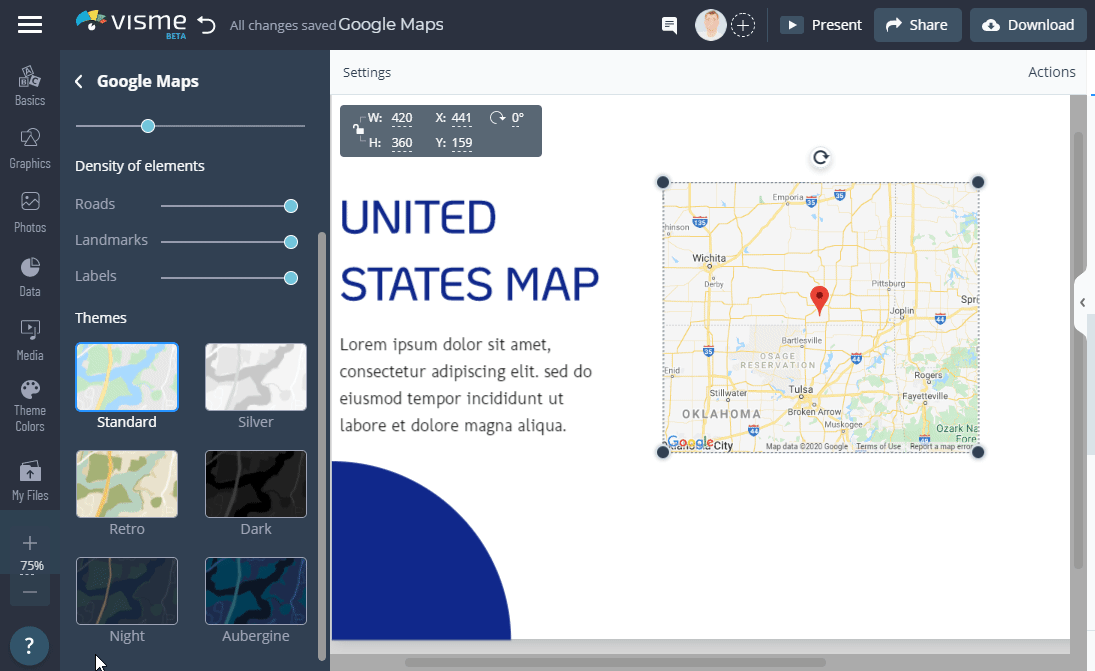Open the Actions tab
This screenshot has width=1095, height=671.
(1051, 72)
